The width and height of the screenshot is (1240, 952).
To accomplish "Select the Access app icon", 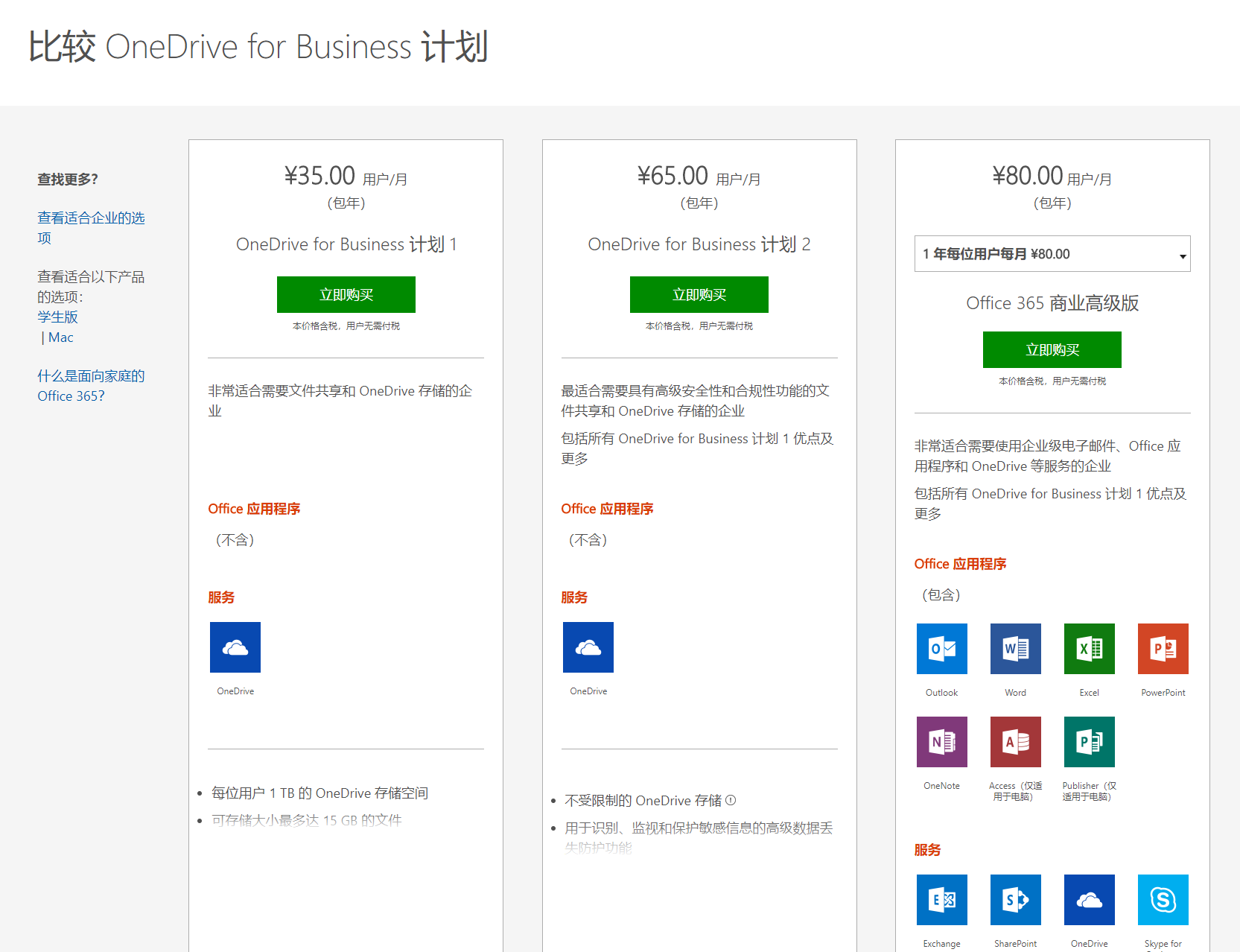I will pyautogui.click(x=1015, y=742).
